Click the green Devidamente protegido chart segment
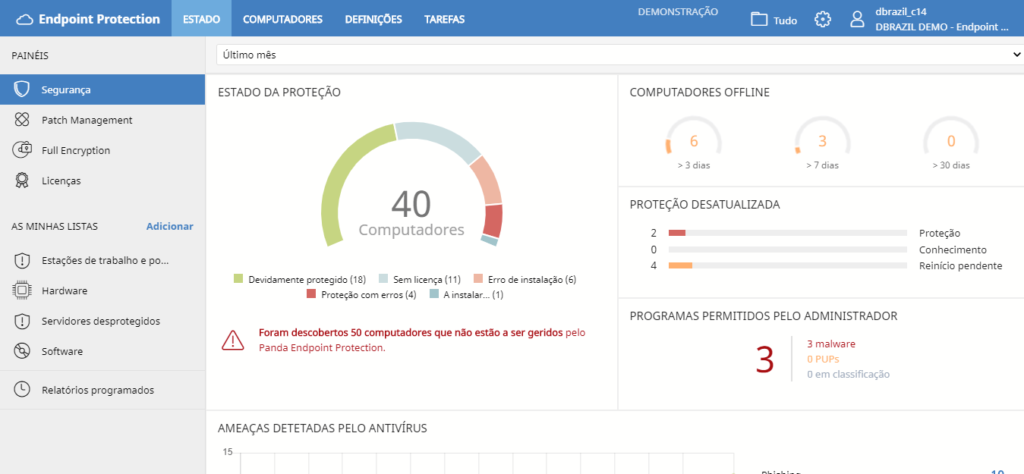This screenshot has width=1024, height=474. point(340,176)
